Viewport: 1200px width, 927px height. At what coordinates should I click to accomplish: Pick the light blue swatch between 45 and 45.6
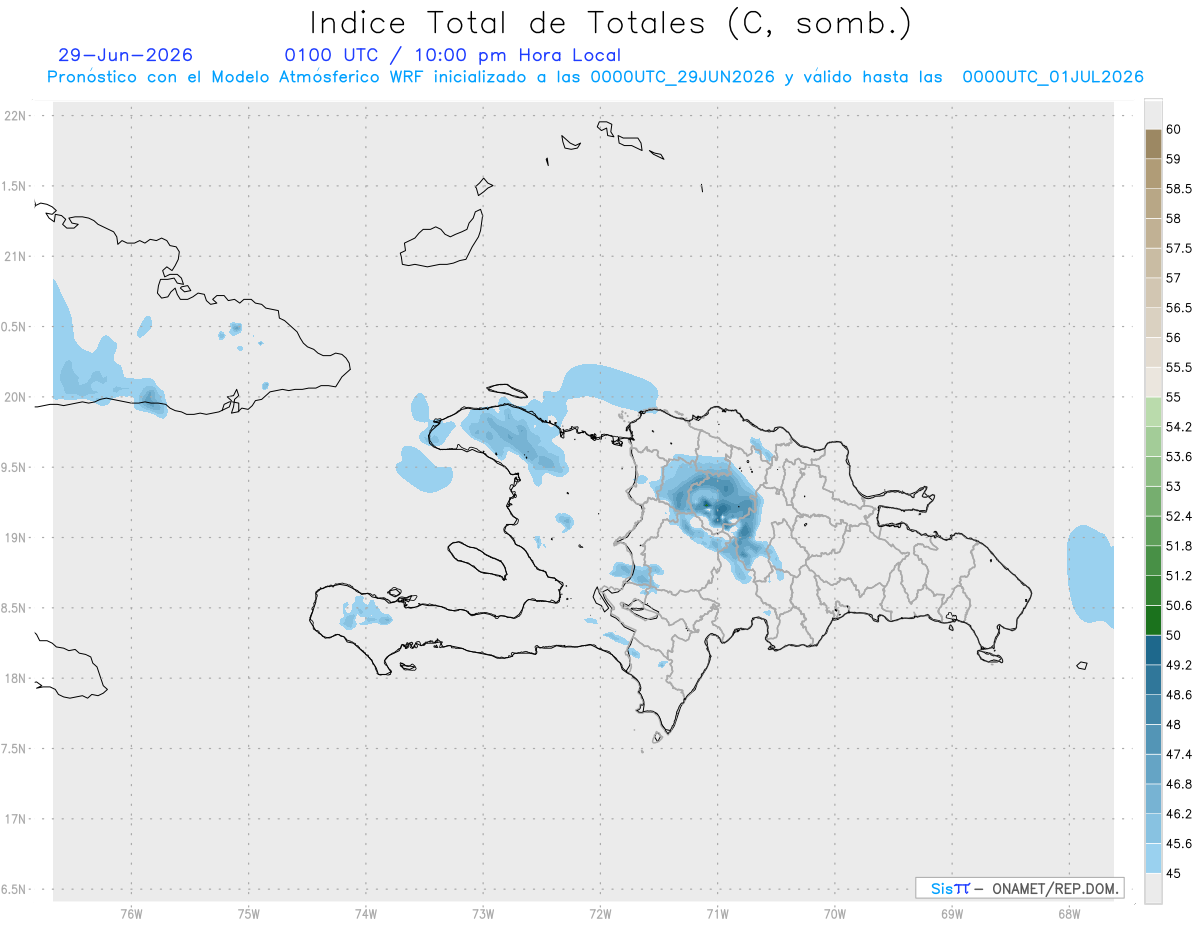pyautogui.click(x=1153, y=859)
